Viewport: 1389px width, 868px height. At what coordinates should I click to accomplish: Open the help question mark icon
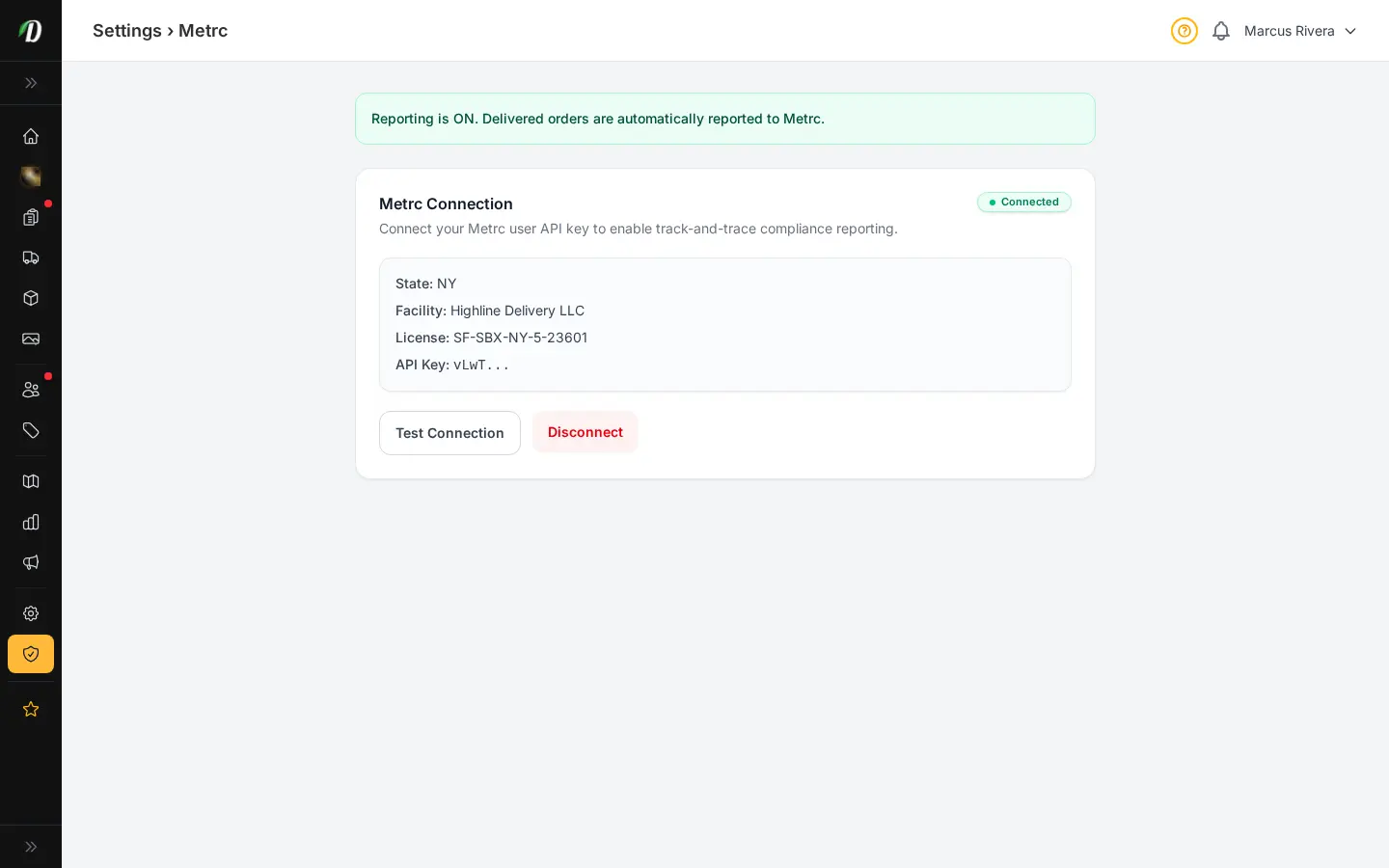point(1185,31)
